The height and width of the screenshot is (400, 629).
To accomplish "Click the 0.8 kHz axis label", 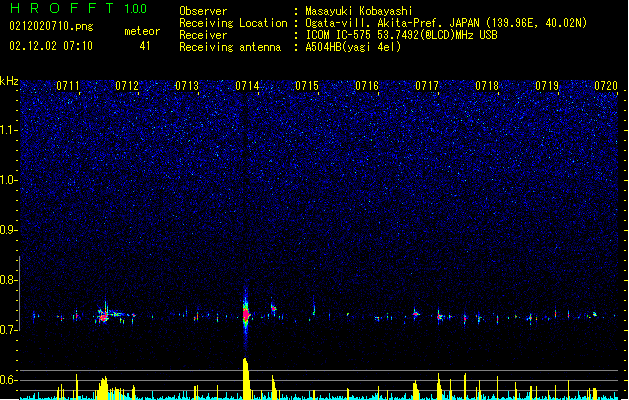I will (x=8, y=280).
